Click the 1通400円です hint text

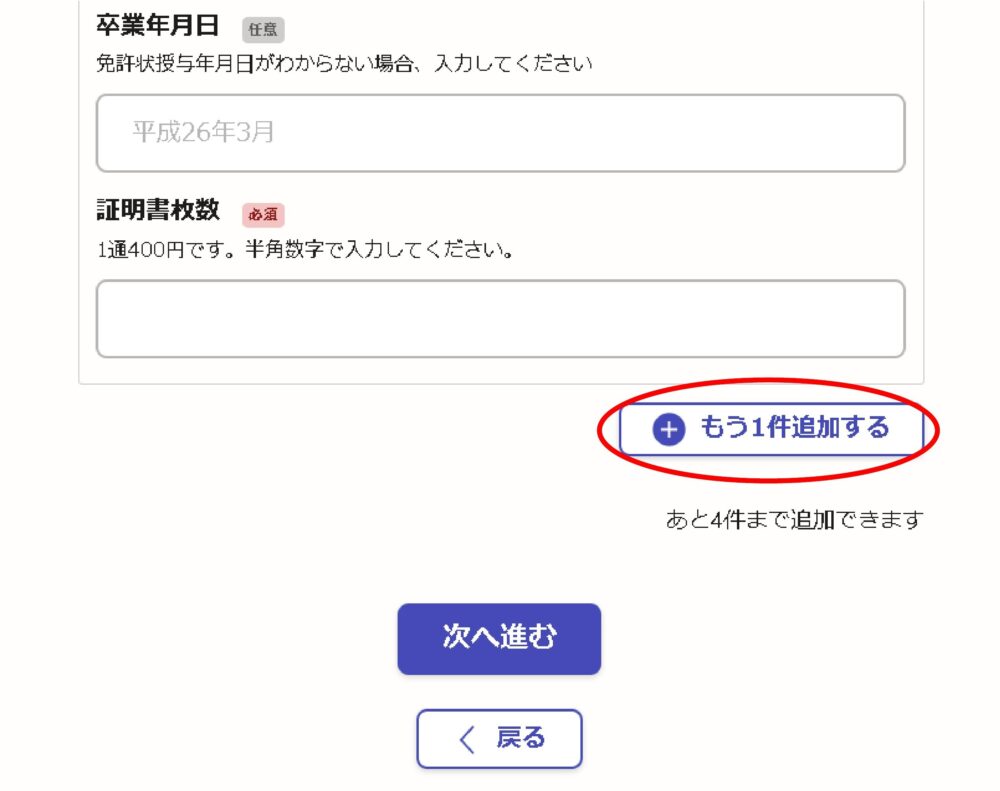pos(305,249)
